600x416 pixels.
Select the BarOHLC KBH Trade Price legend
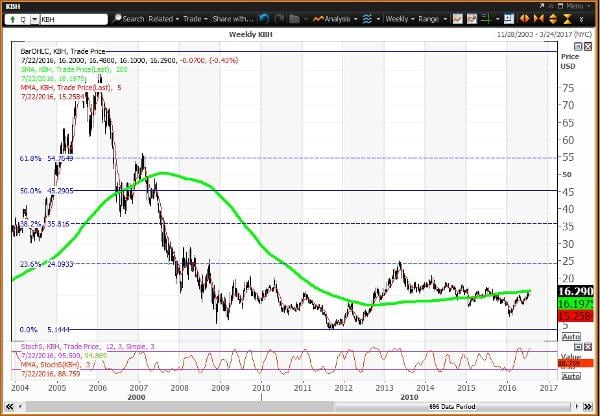click(63, 51)
